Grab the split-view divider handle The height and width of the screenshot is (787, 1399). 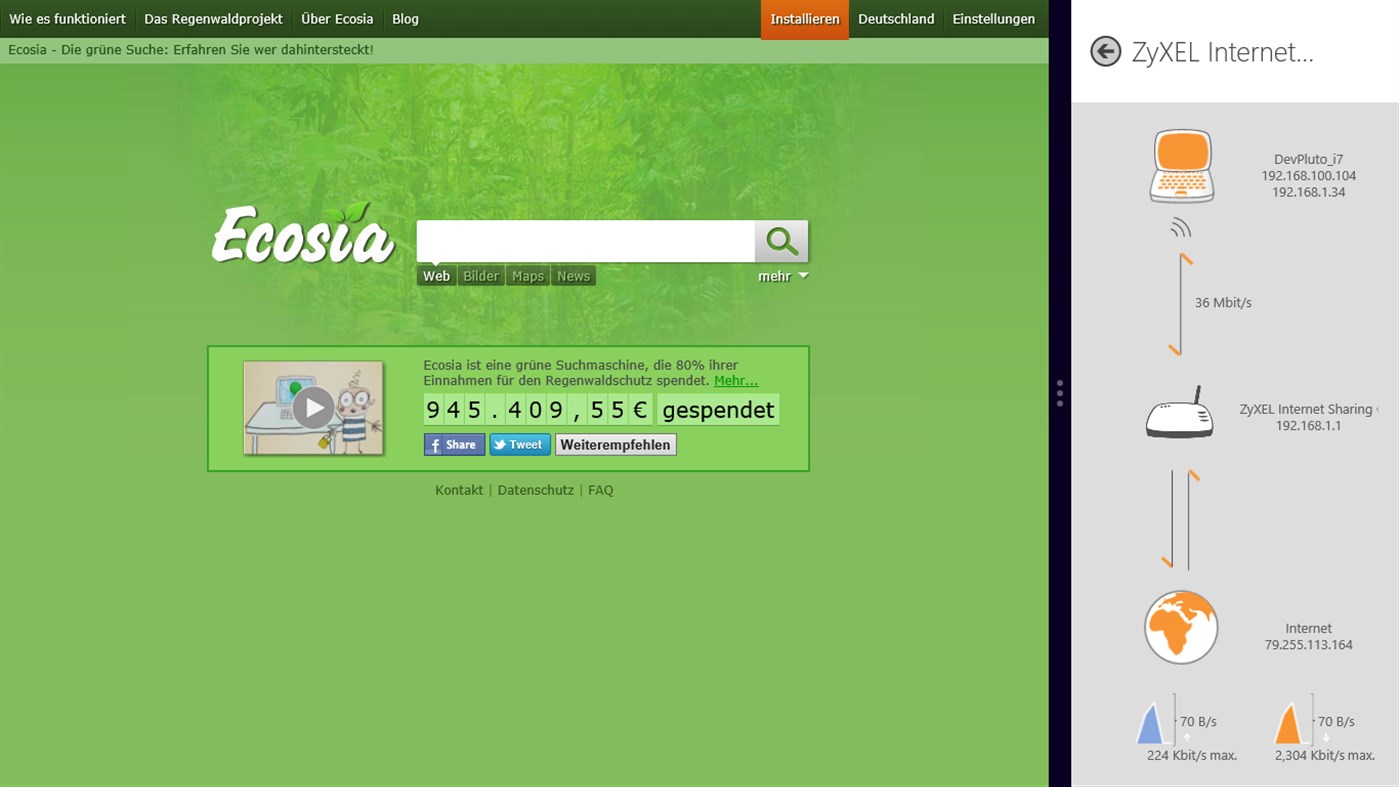click(x=1059, y=393)
